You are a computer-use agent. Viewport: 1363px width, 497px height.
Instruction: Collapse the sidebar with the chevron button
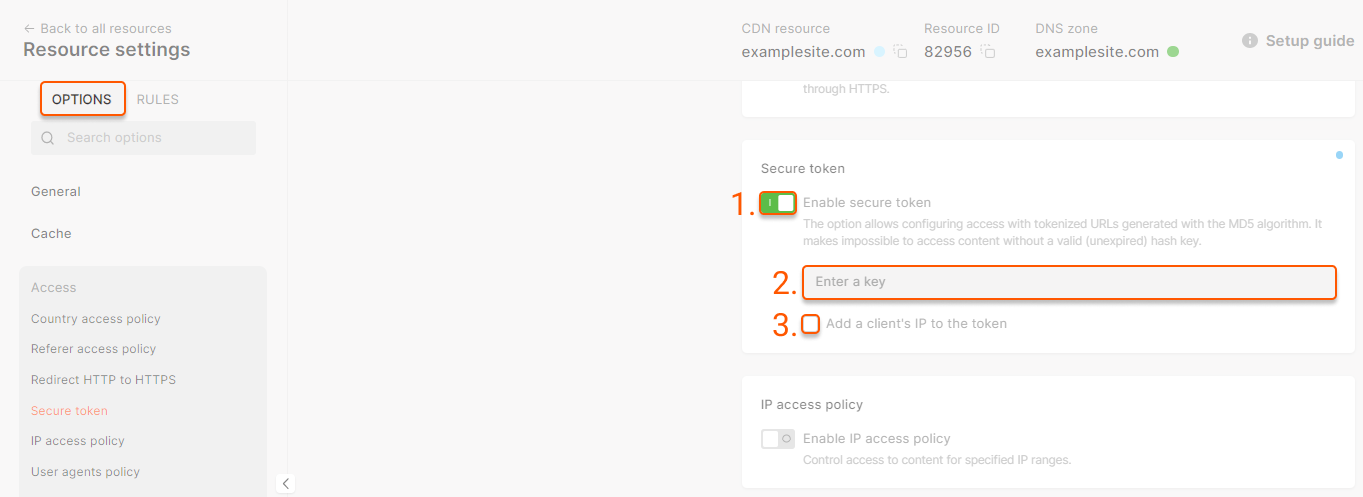(x=286, y=484)
